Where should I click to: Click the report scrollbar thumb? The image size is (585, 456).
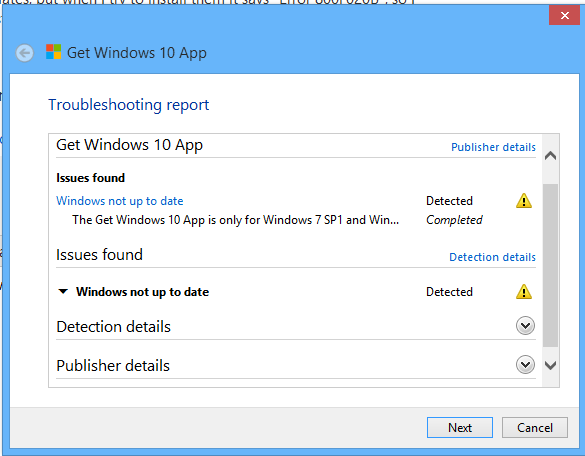point(550,265)
